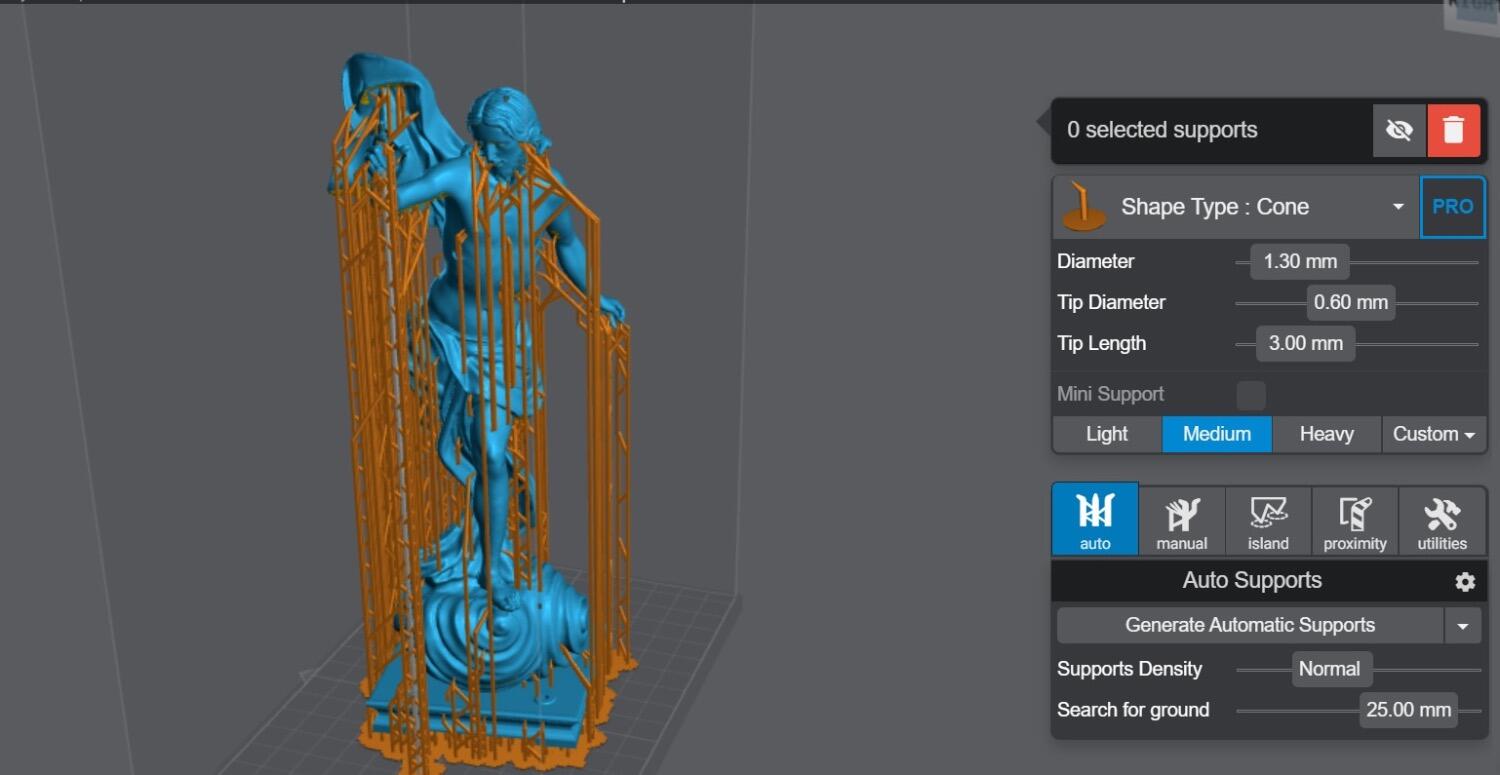Screen dimensions: 1500x775
Task: Toggle the PRO mode button
Action: coord(1452,207)
